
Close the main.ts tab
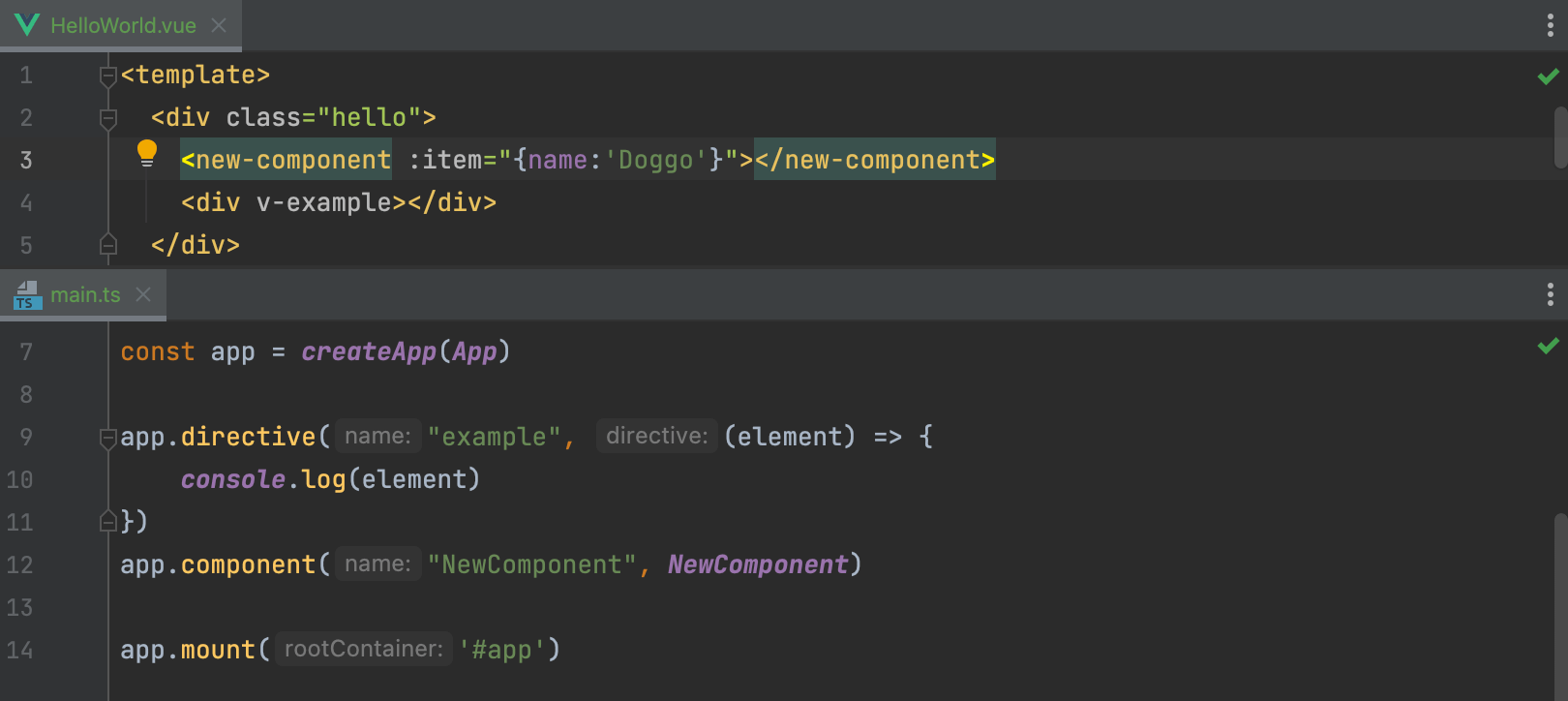coord(143,294)
